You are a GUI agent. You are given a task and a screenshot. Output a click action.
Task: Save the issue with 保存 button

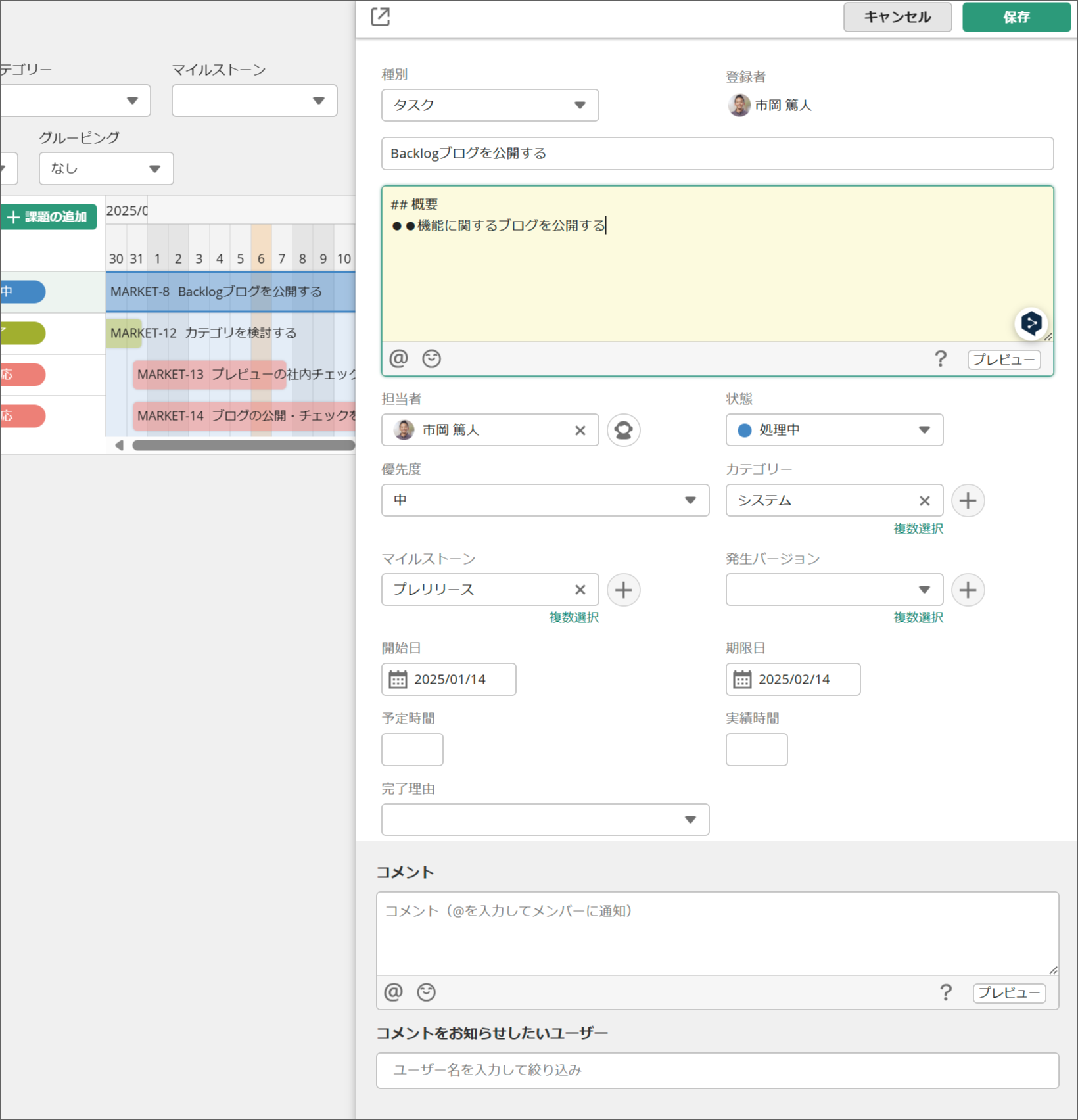(1016, 17)
